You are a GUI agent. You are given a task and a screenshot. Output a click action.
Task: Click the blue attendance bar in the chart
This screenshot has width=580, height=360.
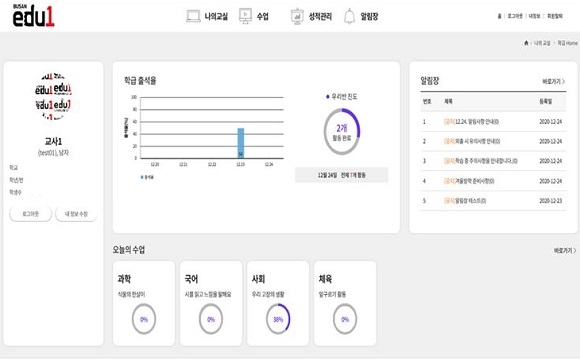point(240,143)
